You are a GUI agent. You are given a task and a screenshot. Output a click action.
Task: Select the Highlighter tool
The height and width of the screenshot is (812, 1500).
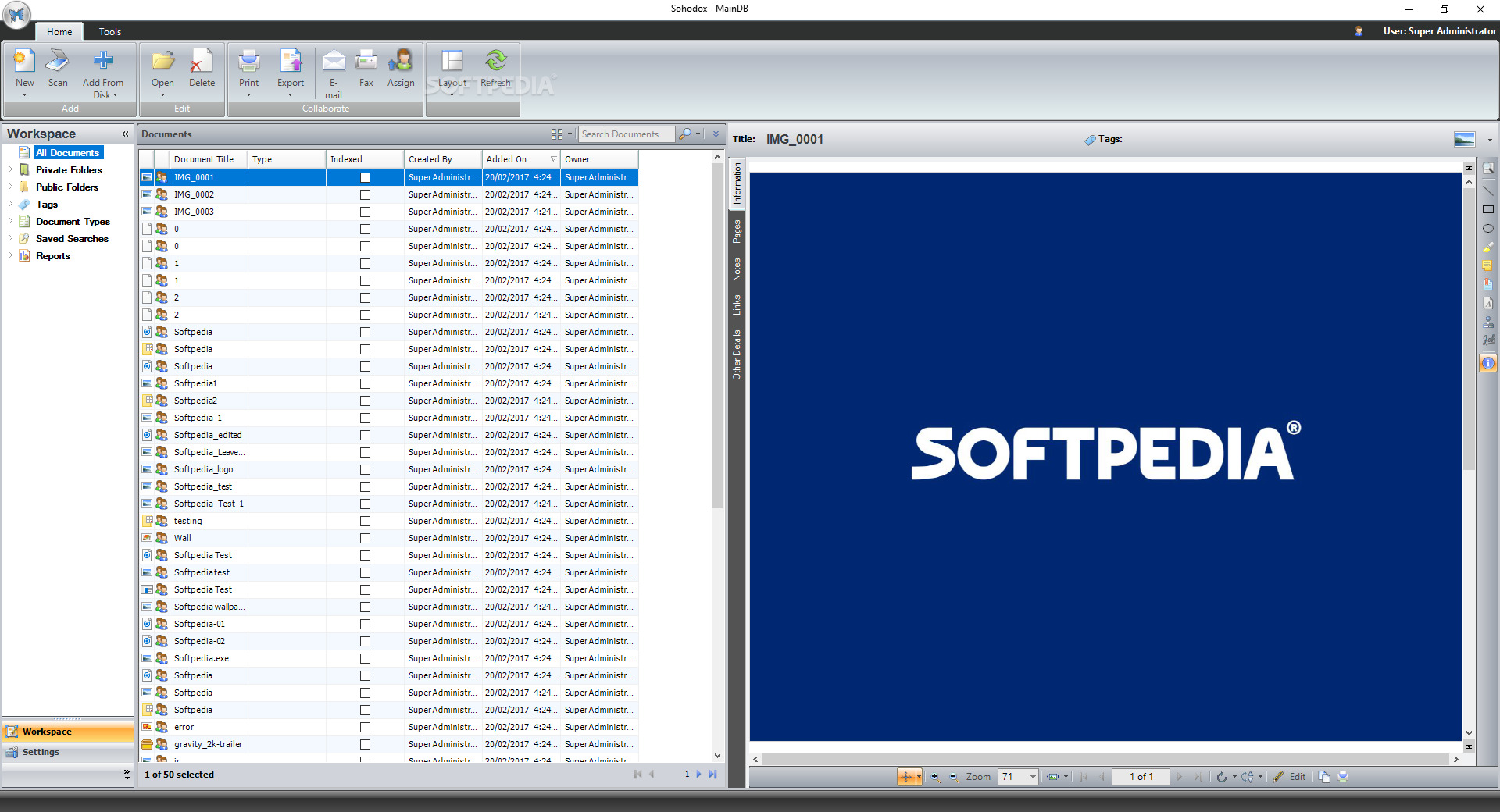[1488, 248]
